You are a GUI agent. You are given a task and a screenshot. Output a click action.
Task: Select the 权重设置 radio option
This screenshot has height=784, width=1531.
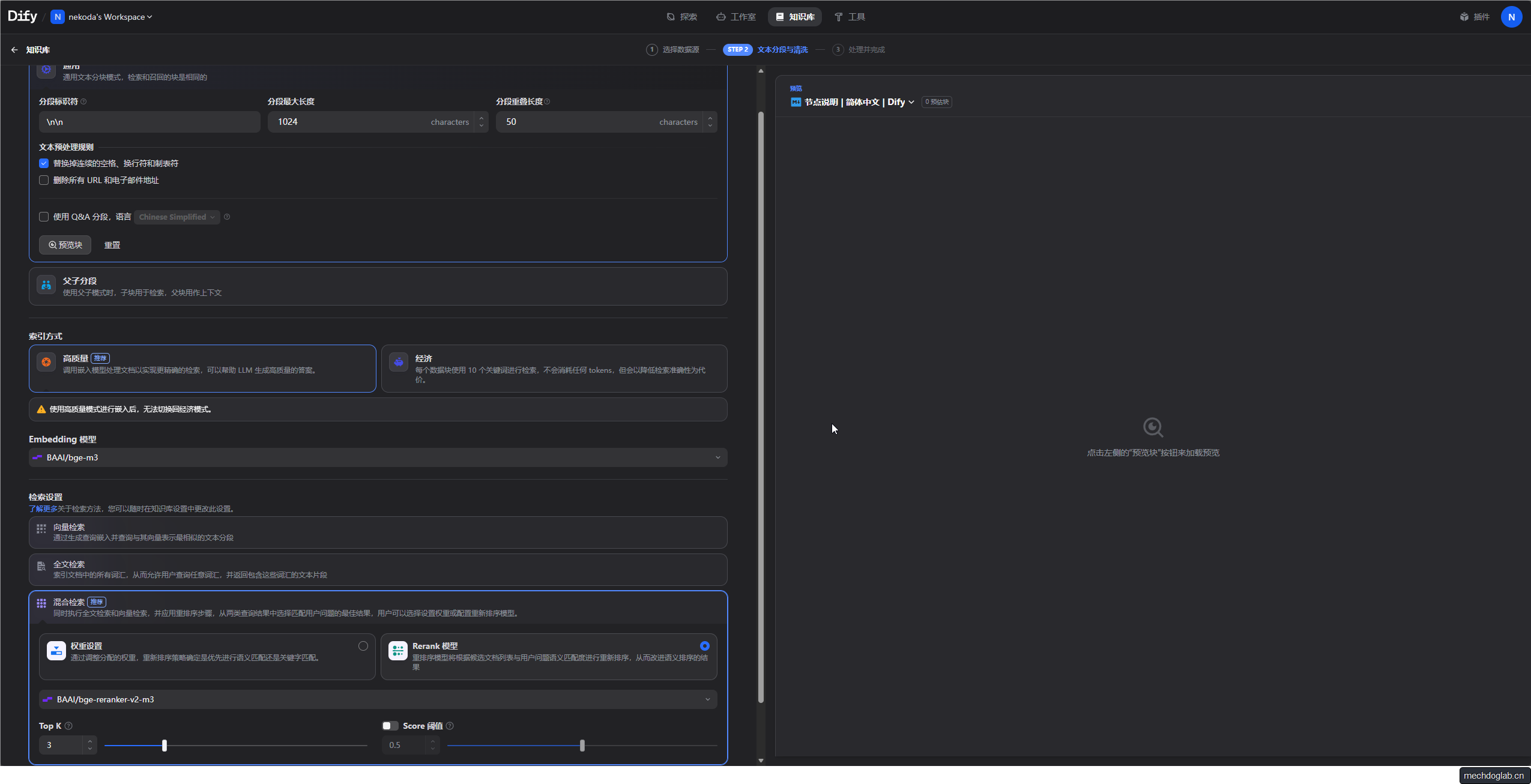(363, 646)
